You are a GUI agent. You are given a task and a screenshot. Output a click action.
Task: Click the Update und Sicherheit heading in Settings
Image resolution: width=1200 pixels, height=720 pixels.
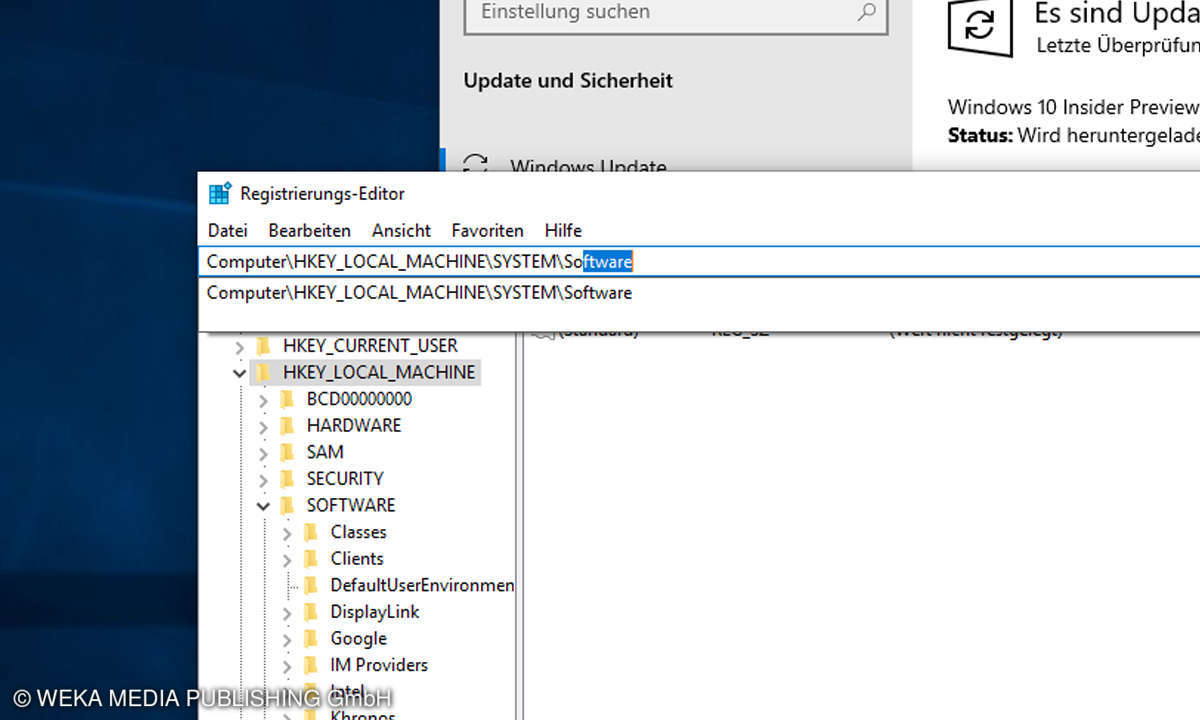click(x=568, y=81)
